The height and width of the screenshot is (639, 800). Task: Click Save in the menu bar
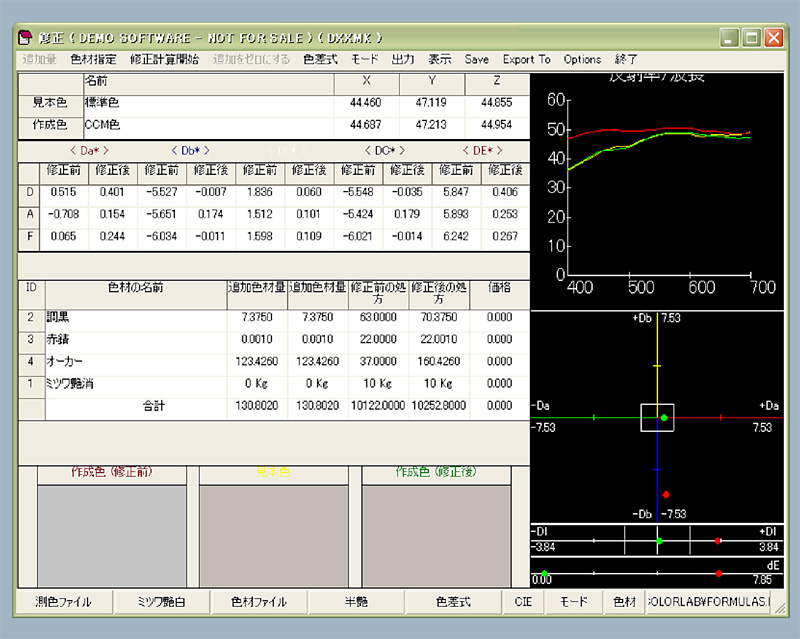click(x=476, y=60)
